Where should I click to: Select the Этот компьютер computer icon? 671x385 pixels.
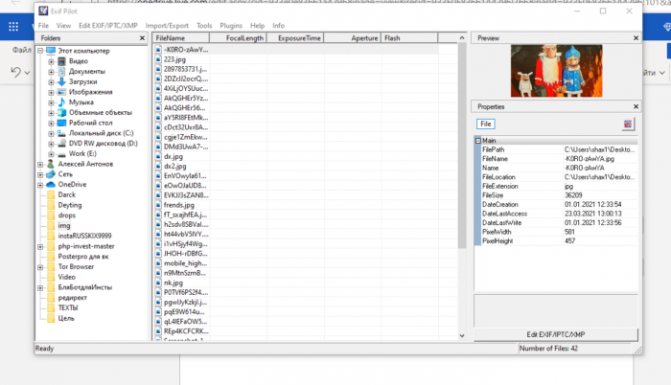51,51
